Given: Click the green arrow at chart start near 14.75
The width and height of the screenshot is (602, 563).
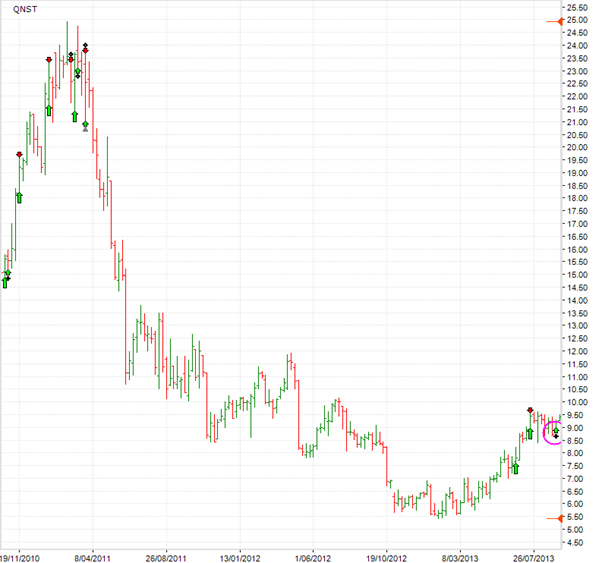Looking at the screenshot, I should click(x=5, y=282).
